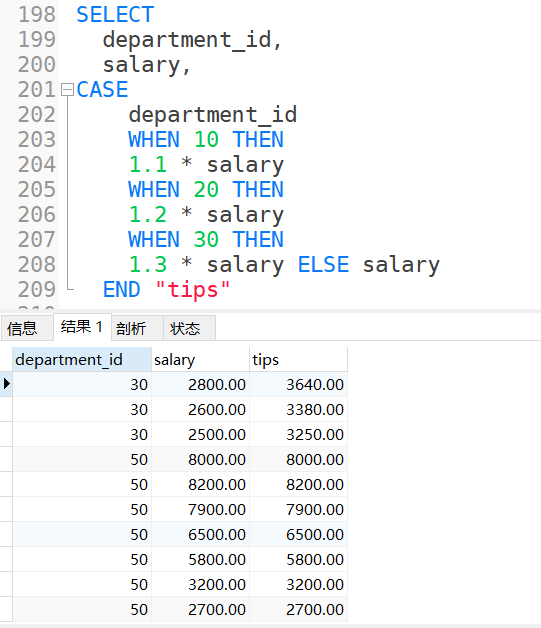Screen dimensions: 541x628
Task: Click the CASE keyword on line 201
Action: click(102, 89)
